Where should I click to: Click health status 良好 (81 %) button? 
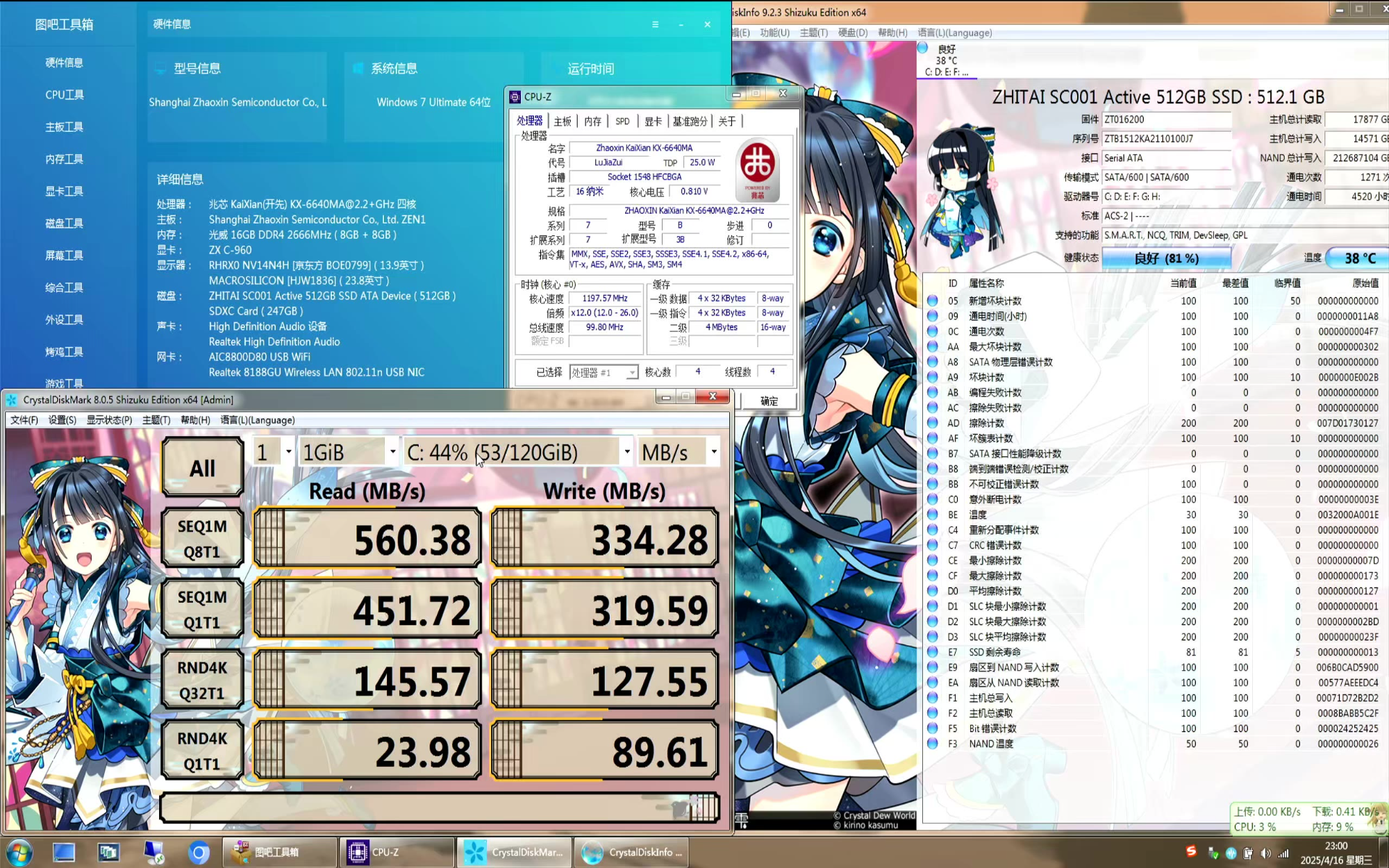point(1166,258)
